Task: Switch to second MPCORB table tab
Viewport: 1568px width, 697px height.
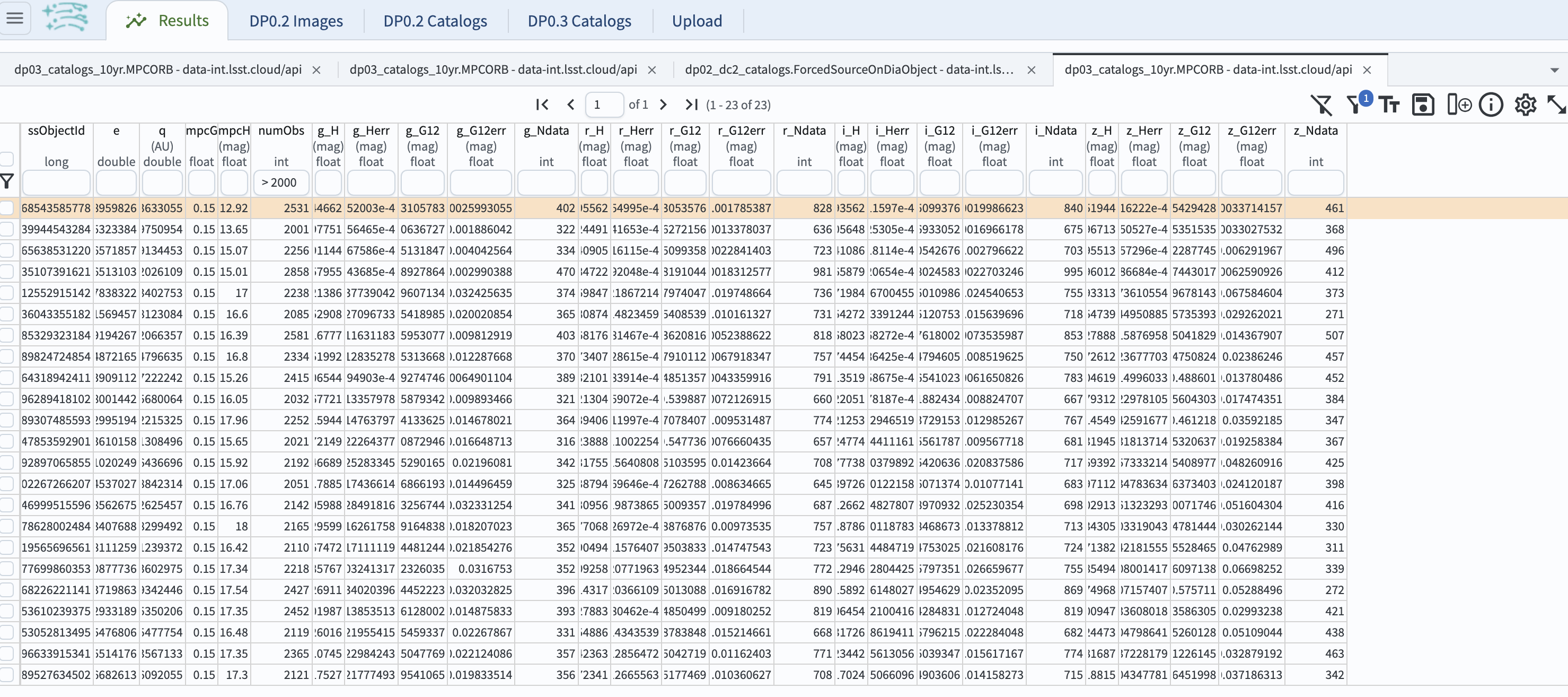Action: click(493, 69)
